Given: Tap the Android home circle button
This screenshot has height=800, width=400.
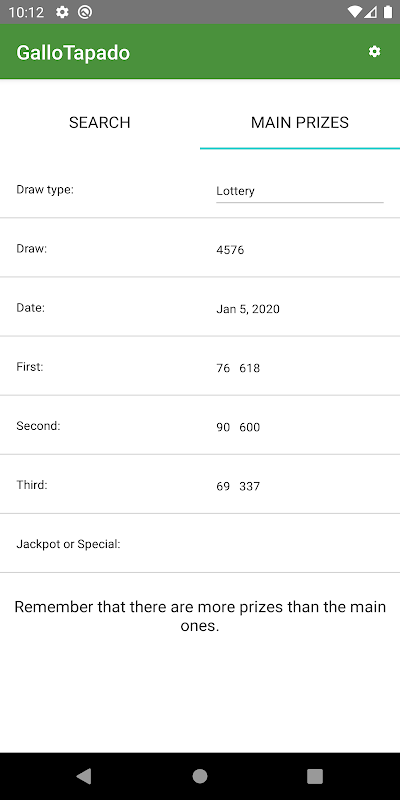Looking at the screenshot, I should point(199,776).
